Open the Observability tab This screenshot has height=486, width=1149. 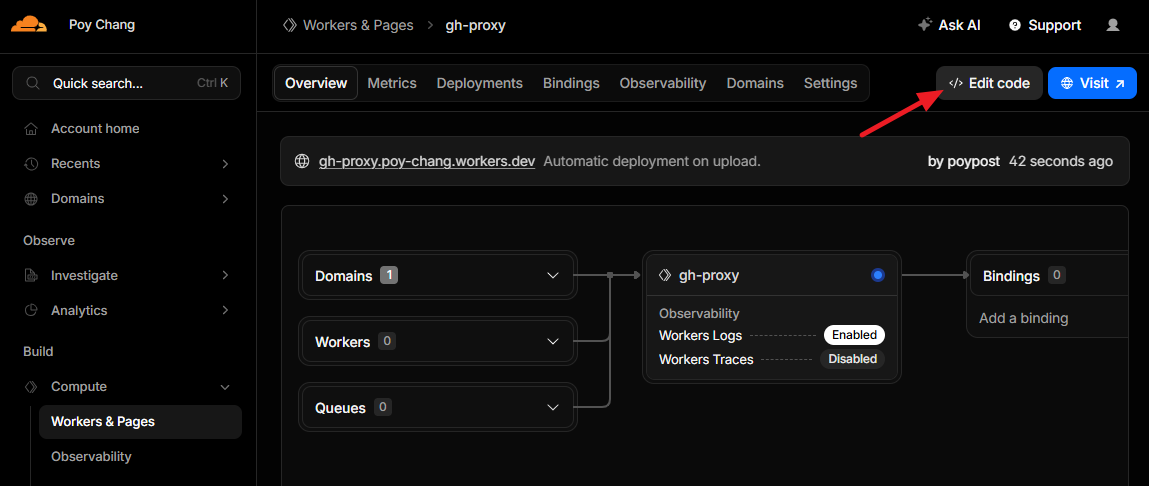click(x=663, y=84)
